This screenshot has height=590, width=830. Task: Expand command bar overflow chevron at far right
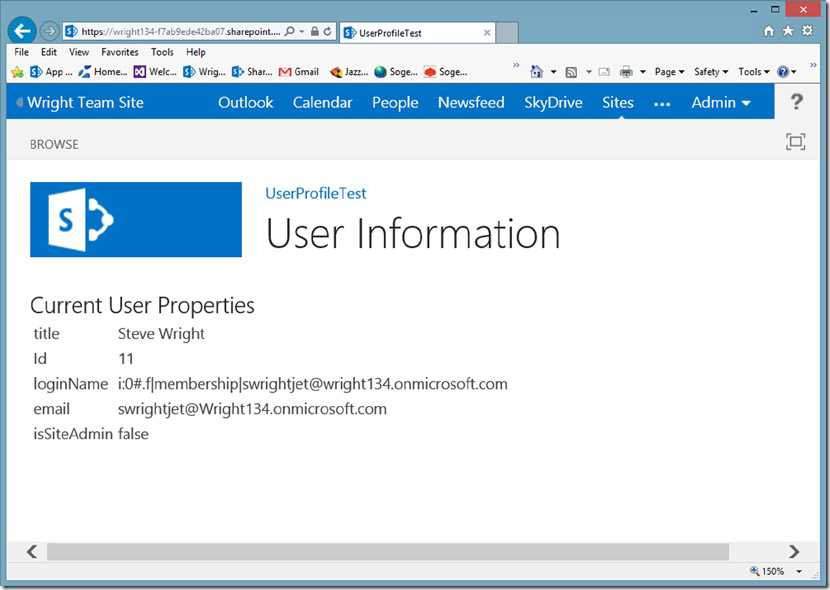(813, 65)
